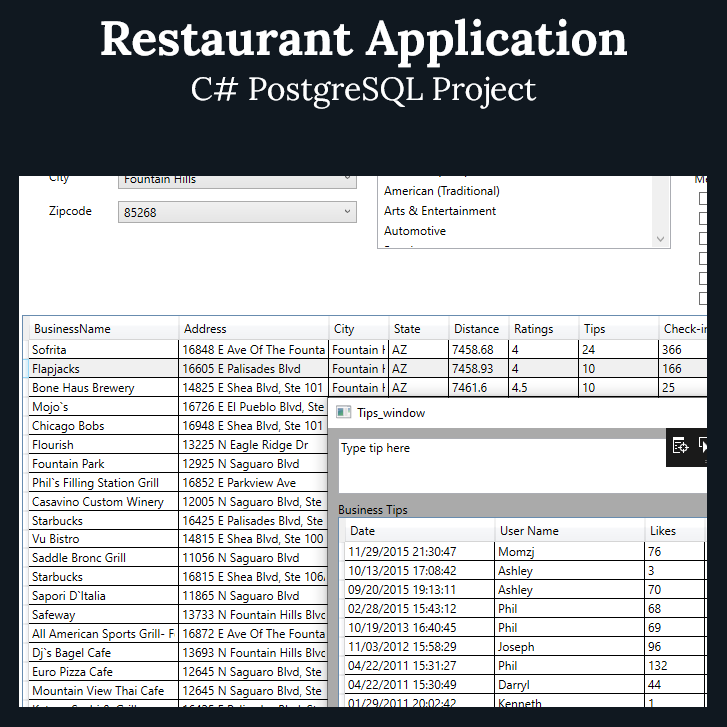Click check-in count 166
727x727 pixels.
pos(683,369)
